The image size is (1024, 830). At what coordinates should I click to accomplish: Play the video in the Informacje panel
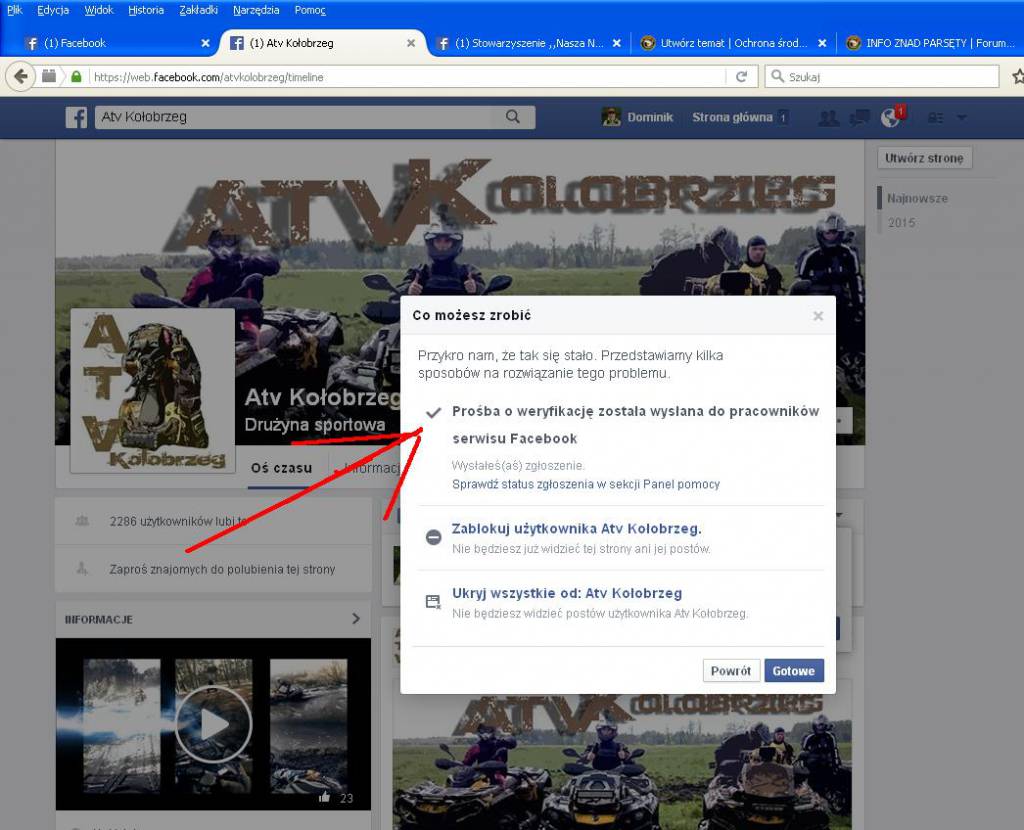point(213,724)
